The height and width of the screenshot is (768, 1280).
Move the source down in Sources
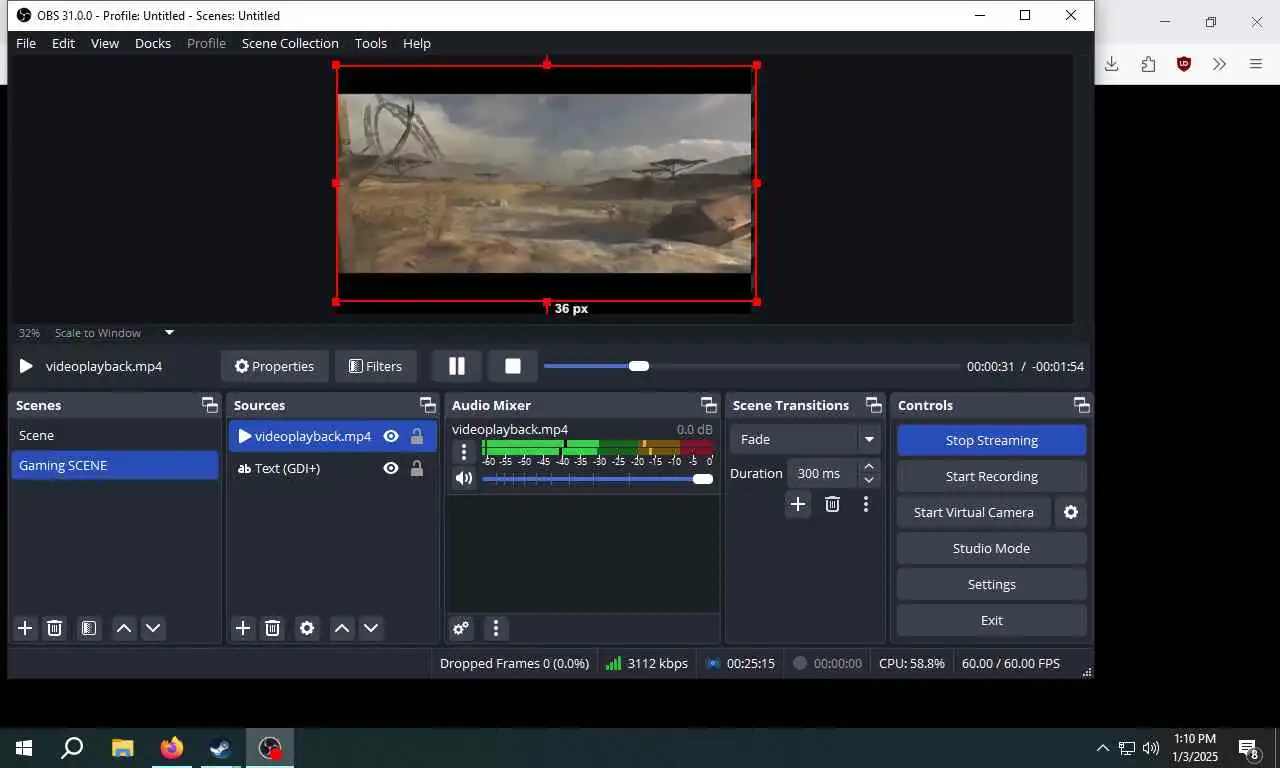(371, 628)
